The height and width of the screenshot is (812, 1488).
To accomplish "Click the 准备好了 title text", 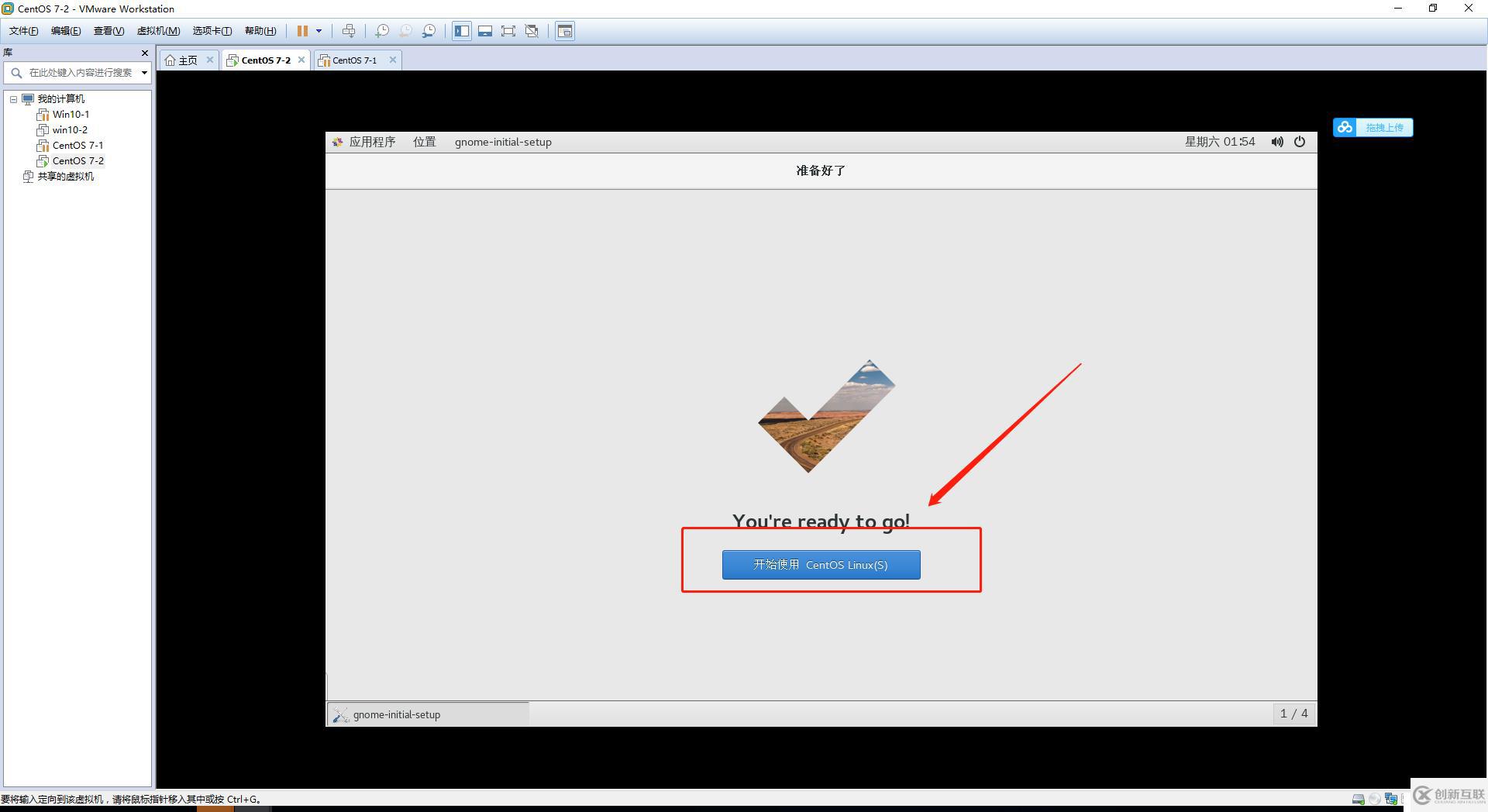I will click(821, 170).
